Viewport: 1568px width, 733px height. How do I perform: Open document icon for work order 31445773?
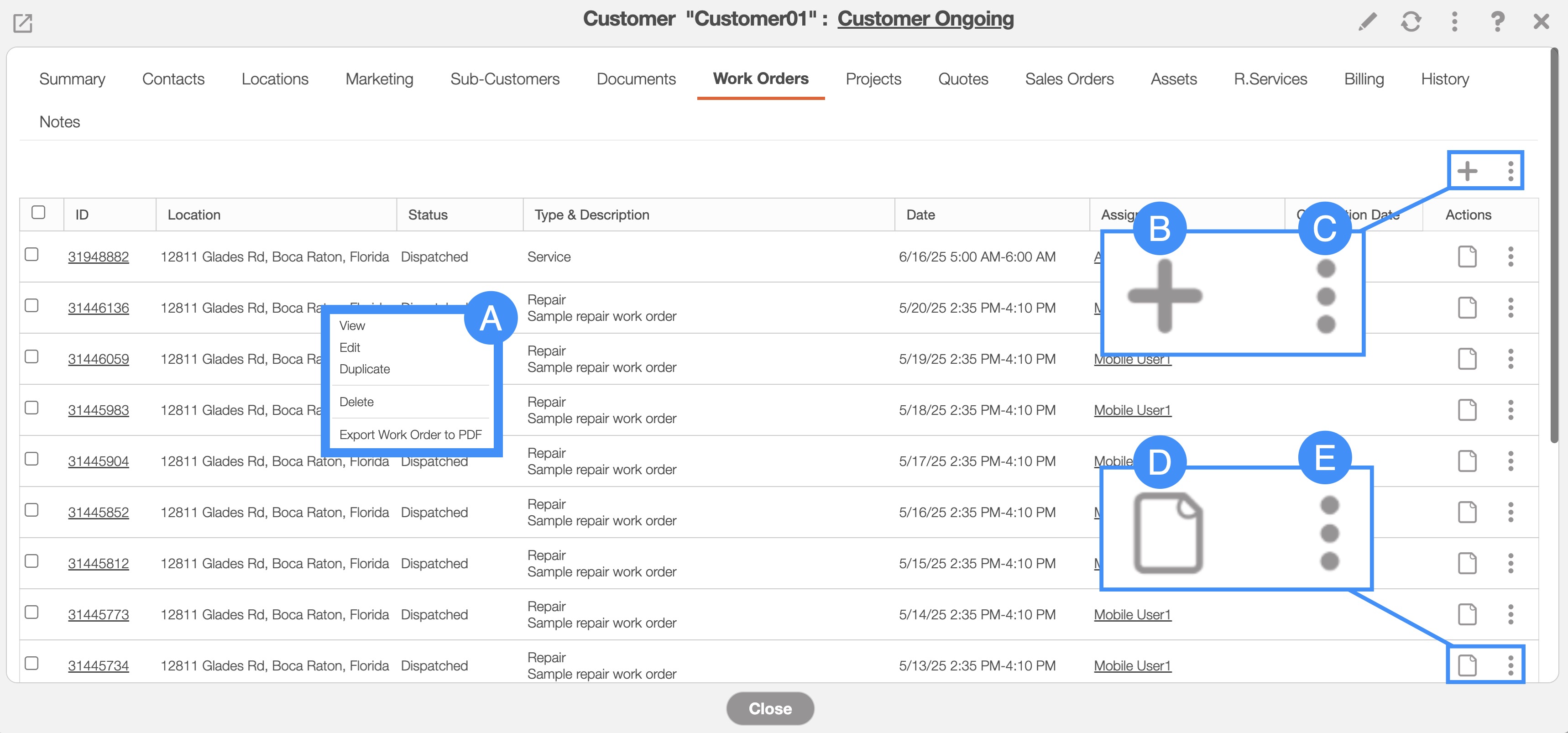coord(1467,614)
